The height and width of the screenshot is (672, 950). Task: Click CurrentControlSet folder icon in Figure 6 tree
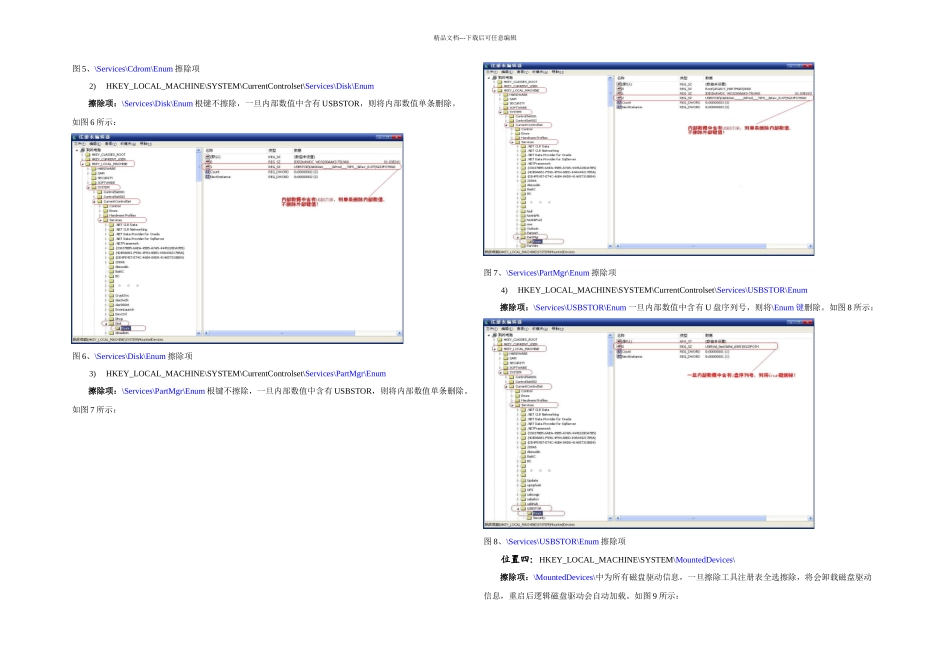[101, 201]
